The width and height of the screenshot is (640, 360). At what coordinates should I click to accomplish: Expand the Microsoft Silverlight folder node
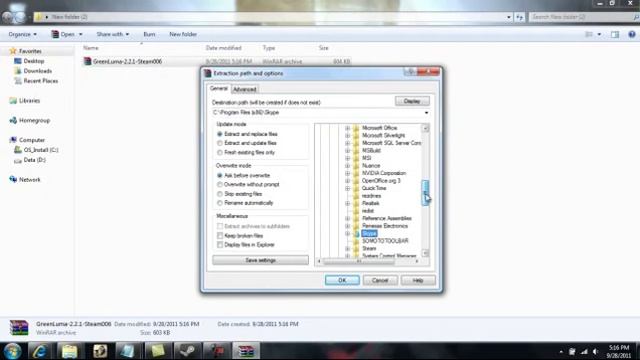pos(347,136)
